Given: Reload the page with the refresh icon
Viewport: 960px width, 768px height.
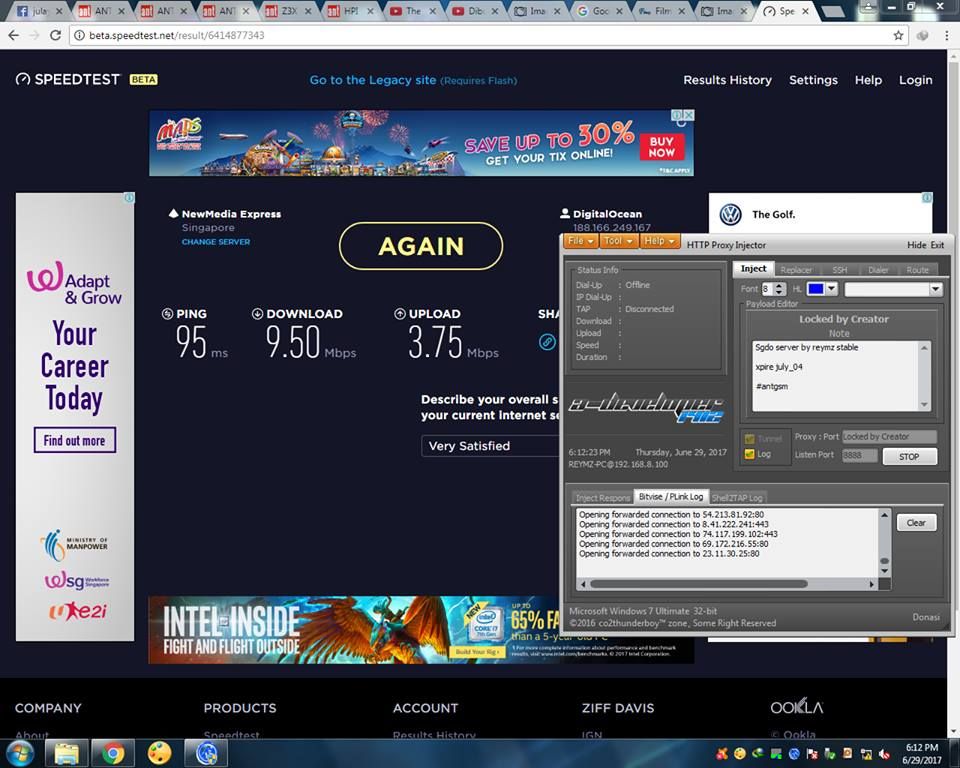Looking at the screenshot, I should click(55, 36).
